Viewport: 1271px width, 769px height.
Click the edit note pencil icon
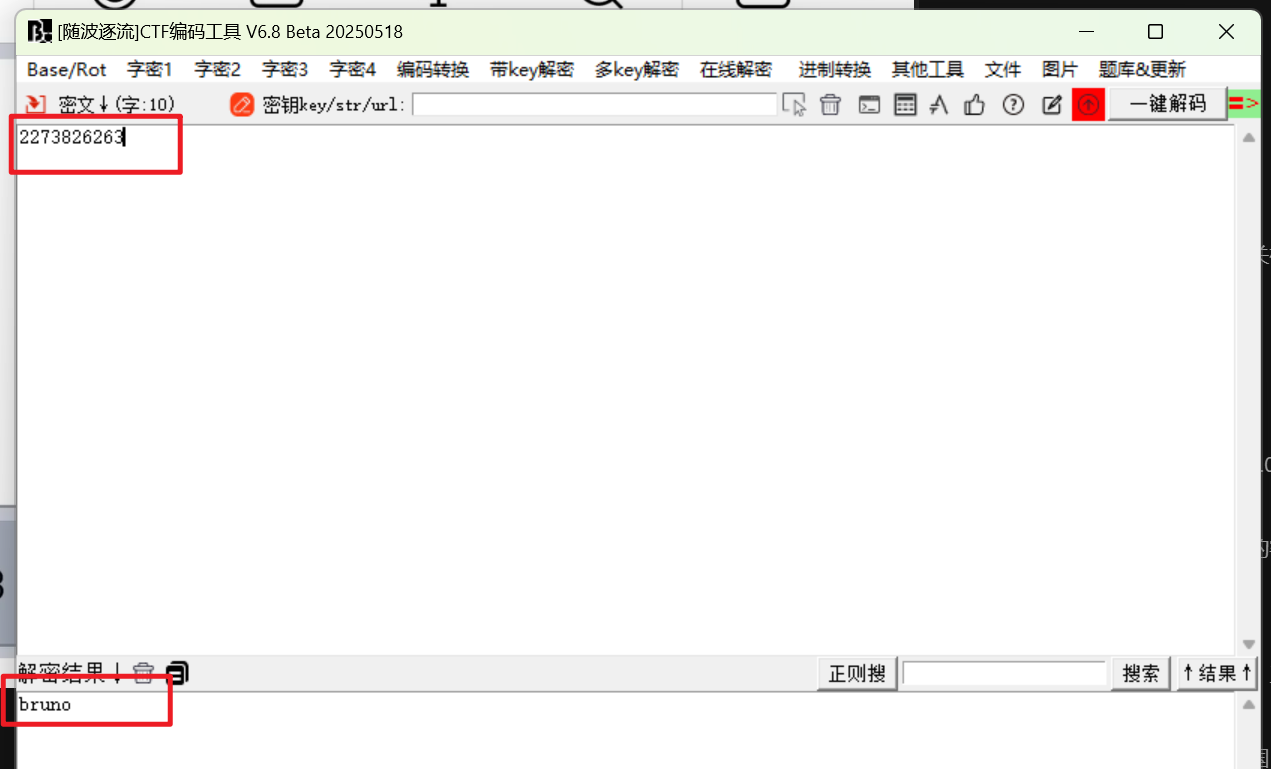[1051, 104]
